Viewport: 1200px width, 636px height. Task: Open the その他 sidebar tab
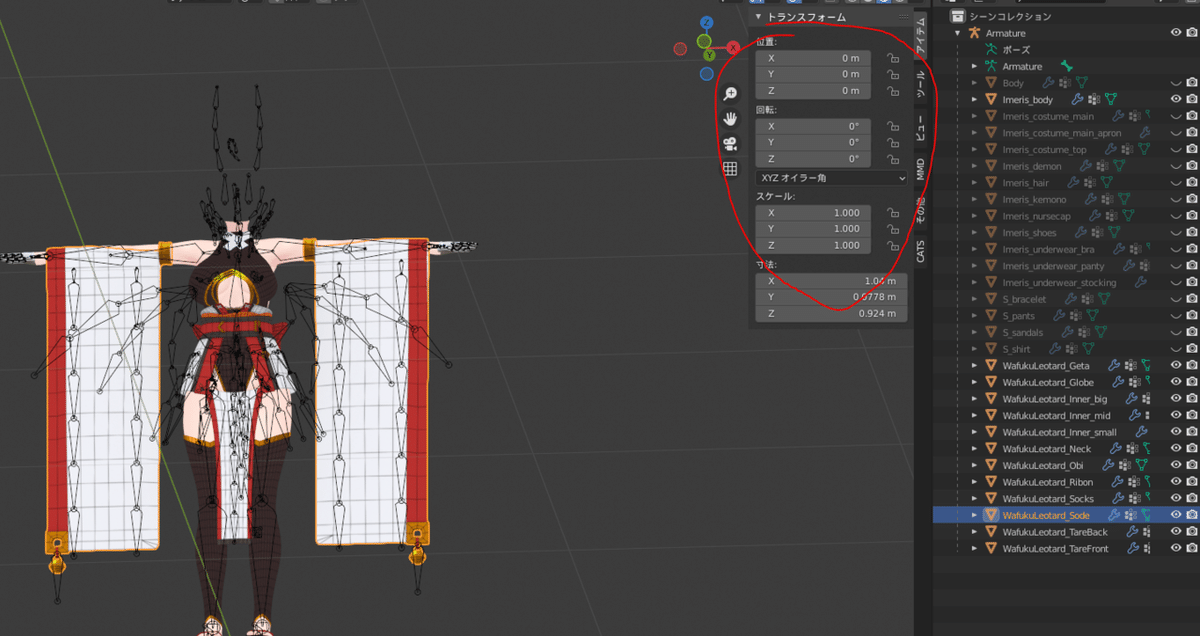[921, 209]
